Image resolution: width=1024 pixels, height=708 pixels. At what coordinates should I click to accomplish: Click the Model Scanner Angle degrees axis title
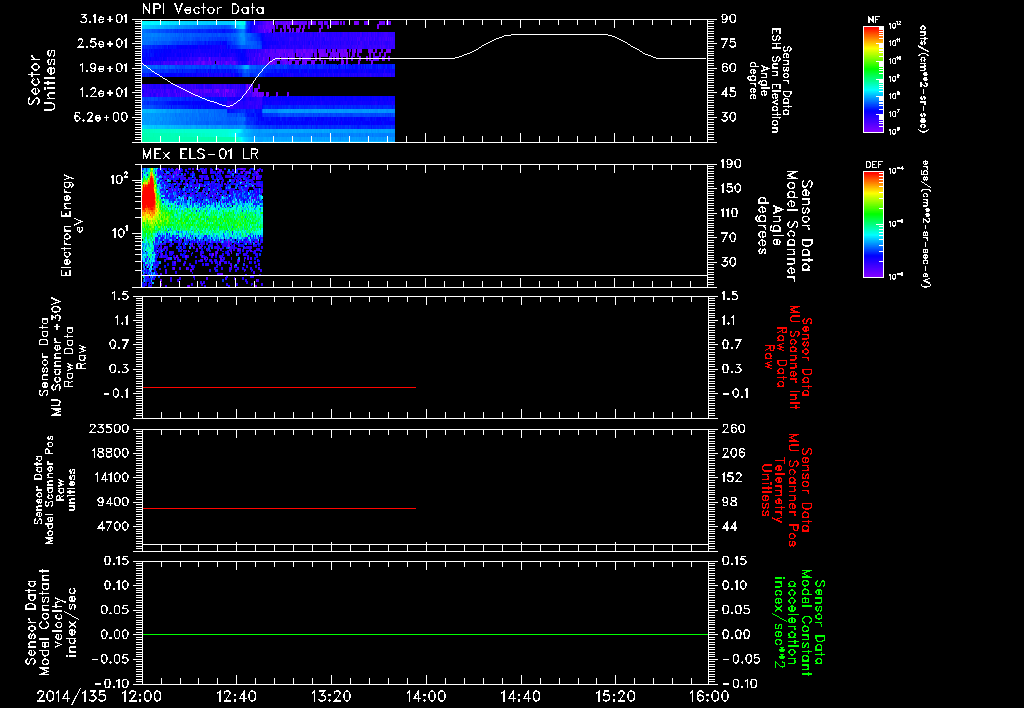point(784,226)
